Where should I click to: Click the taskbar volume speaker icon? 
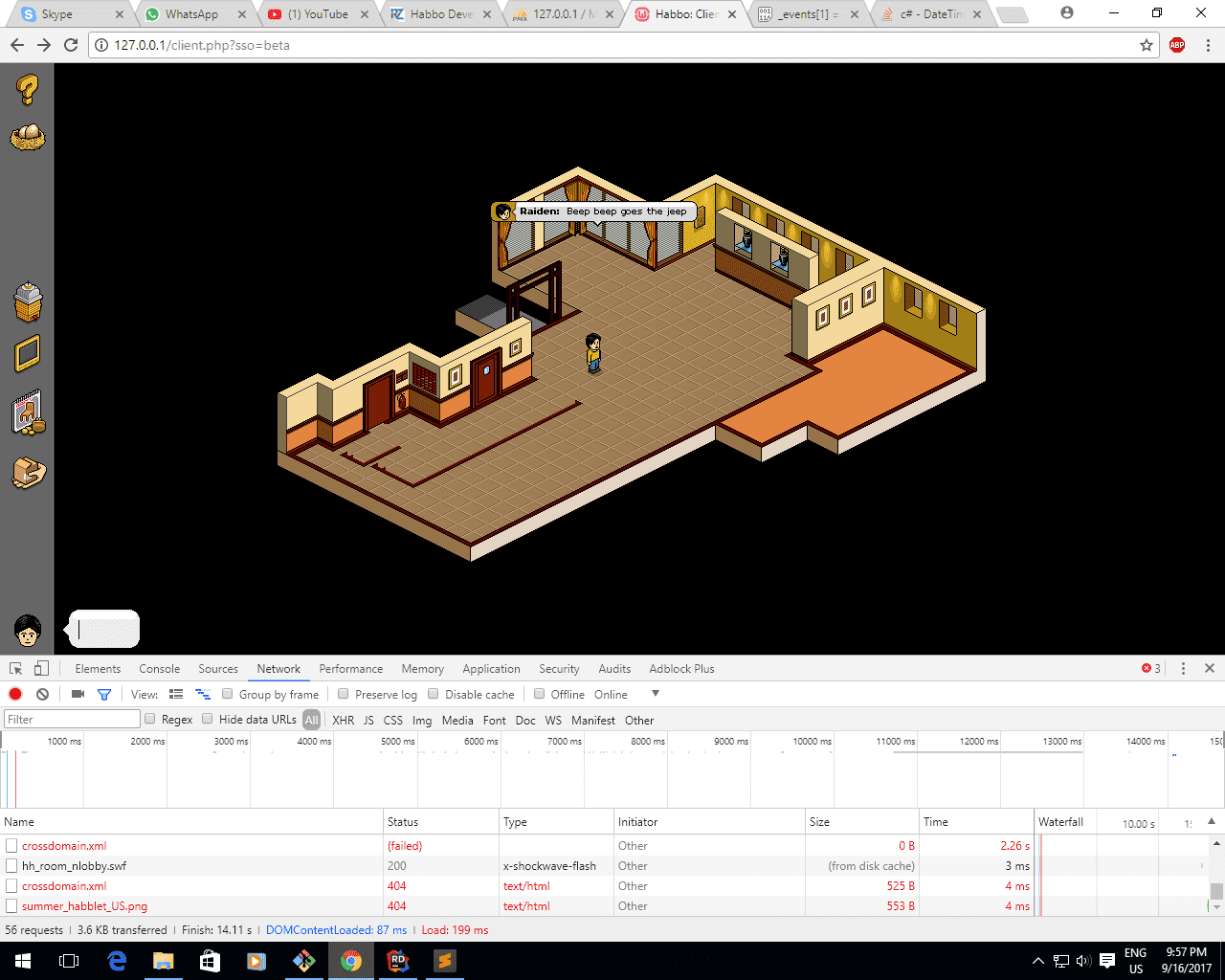pyautogui.click(x=1083, y=961)
